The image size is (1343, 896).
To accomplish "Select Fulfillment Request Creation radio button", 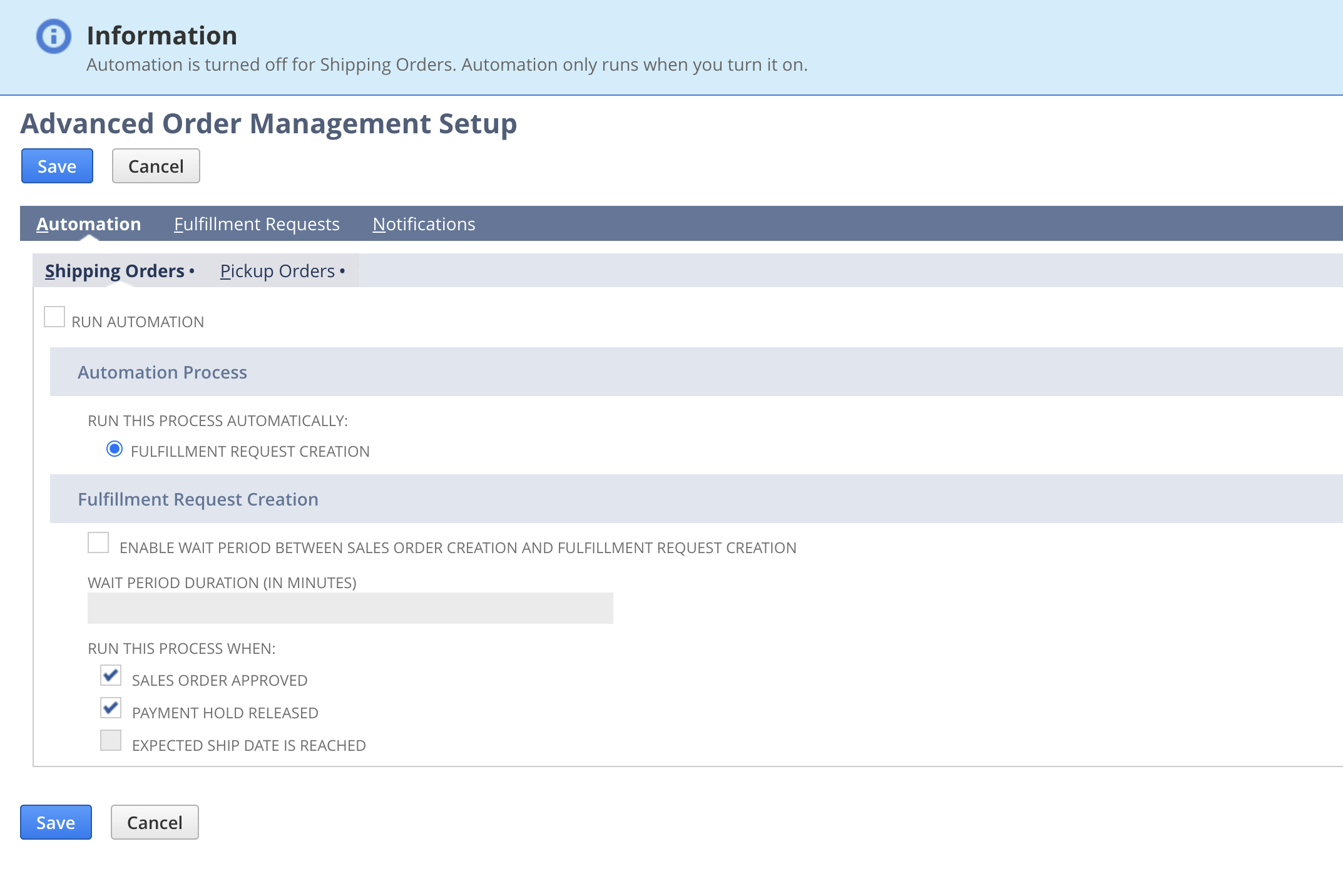I will [115, 449].
